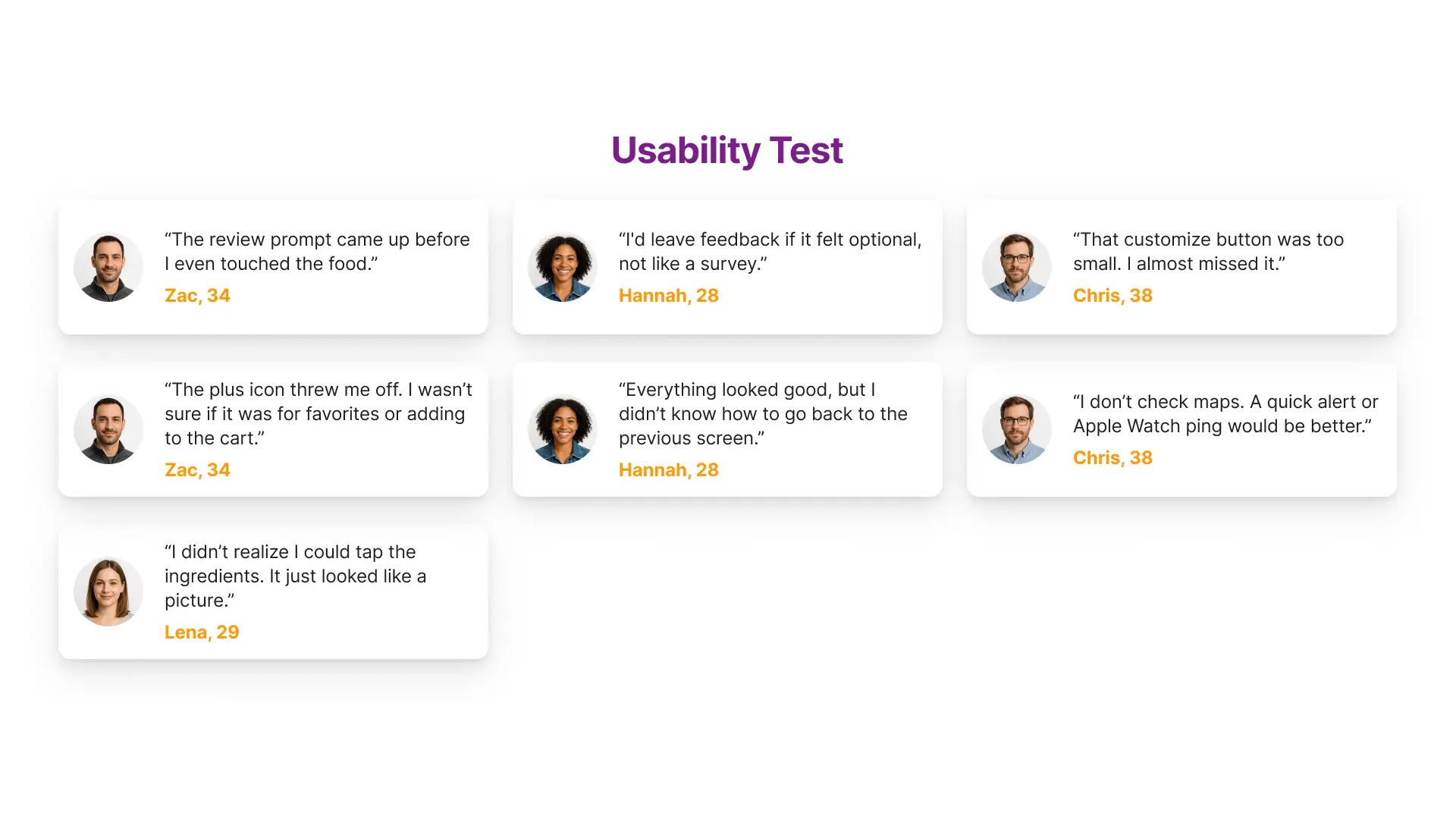Click the quote about small customize button
The image size is (1456, 819).
tap(1208, 252)
